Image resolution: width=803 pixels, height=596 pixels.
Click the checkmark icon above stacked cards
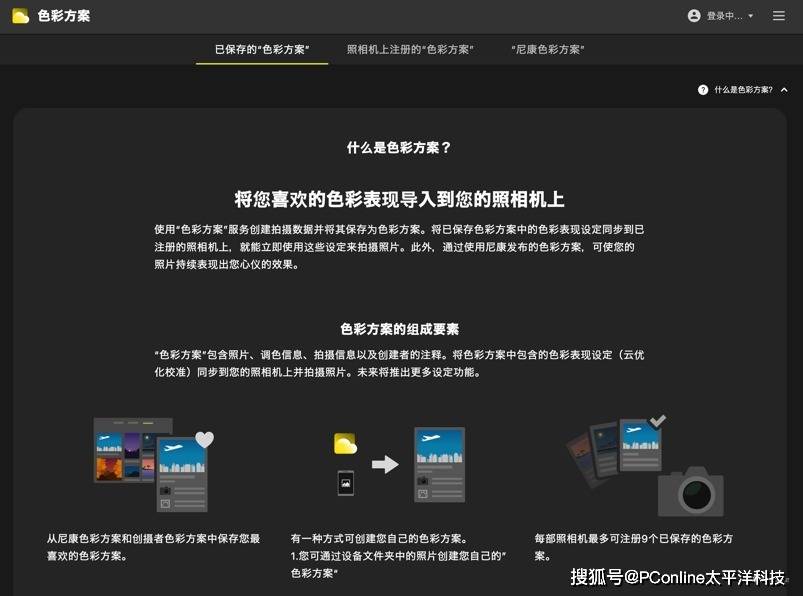coord(657,422)
